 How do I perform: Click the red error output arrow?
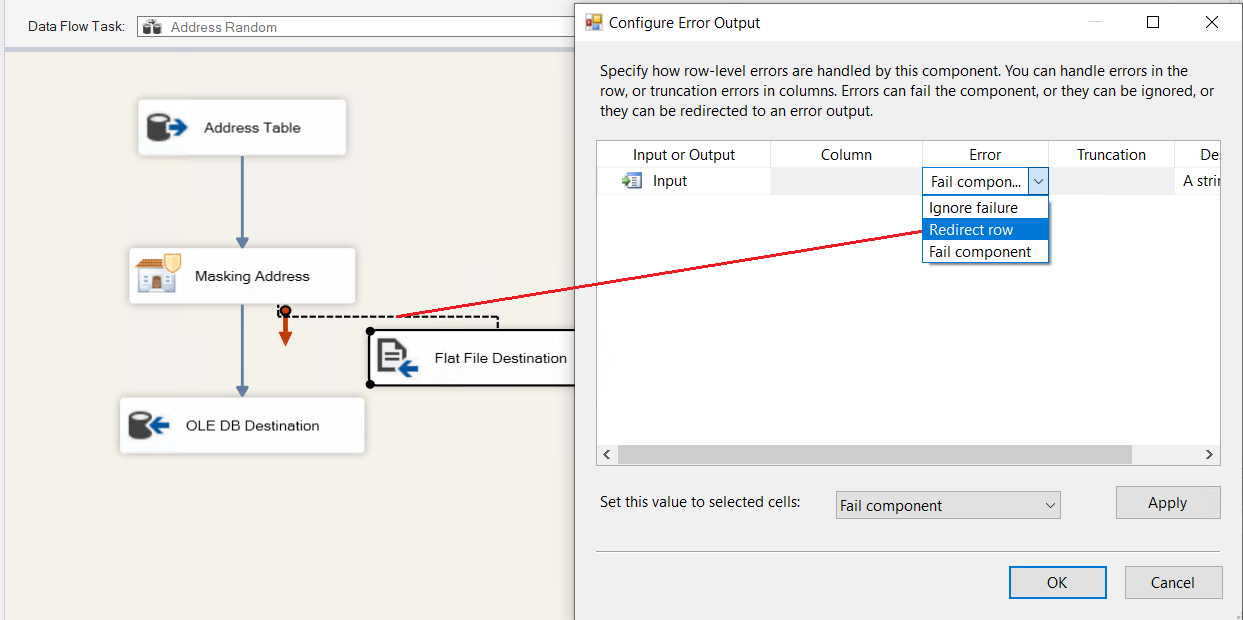[285, 331]
